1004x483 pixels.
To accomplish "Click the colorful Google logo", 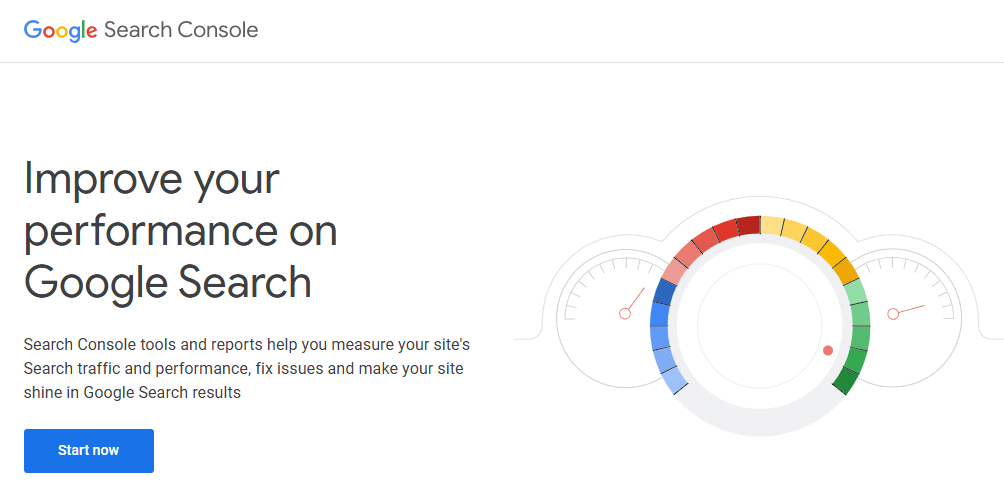I will [x=61, y=30].
